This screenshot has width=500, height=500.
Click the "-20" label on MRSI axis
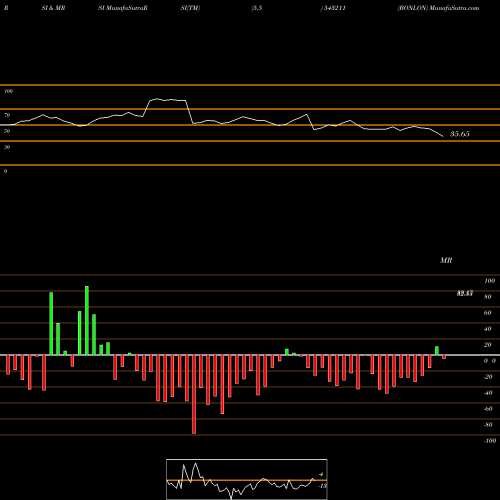point(488,377)
